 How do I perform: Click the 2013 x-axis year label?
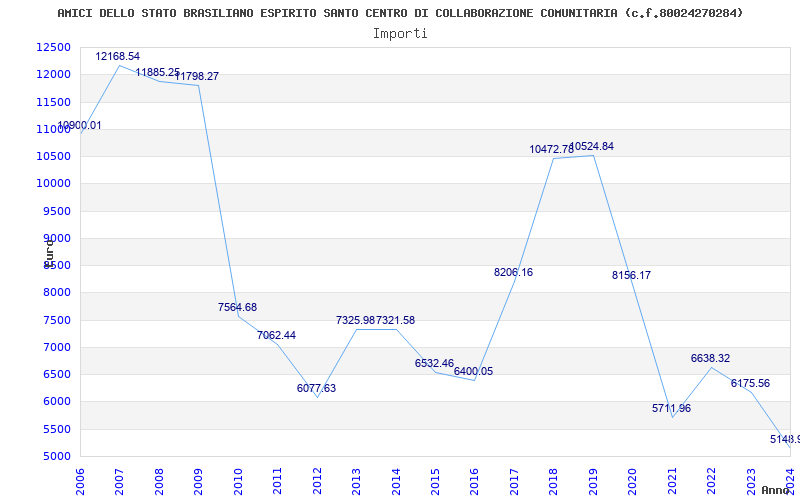coord(356,482)
